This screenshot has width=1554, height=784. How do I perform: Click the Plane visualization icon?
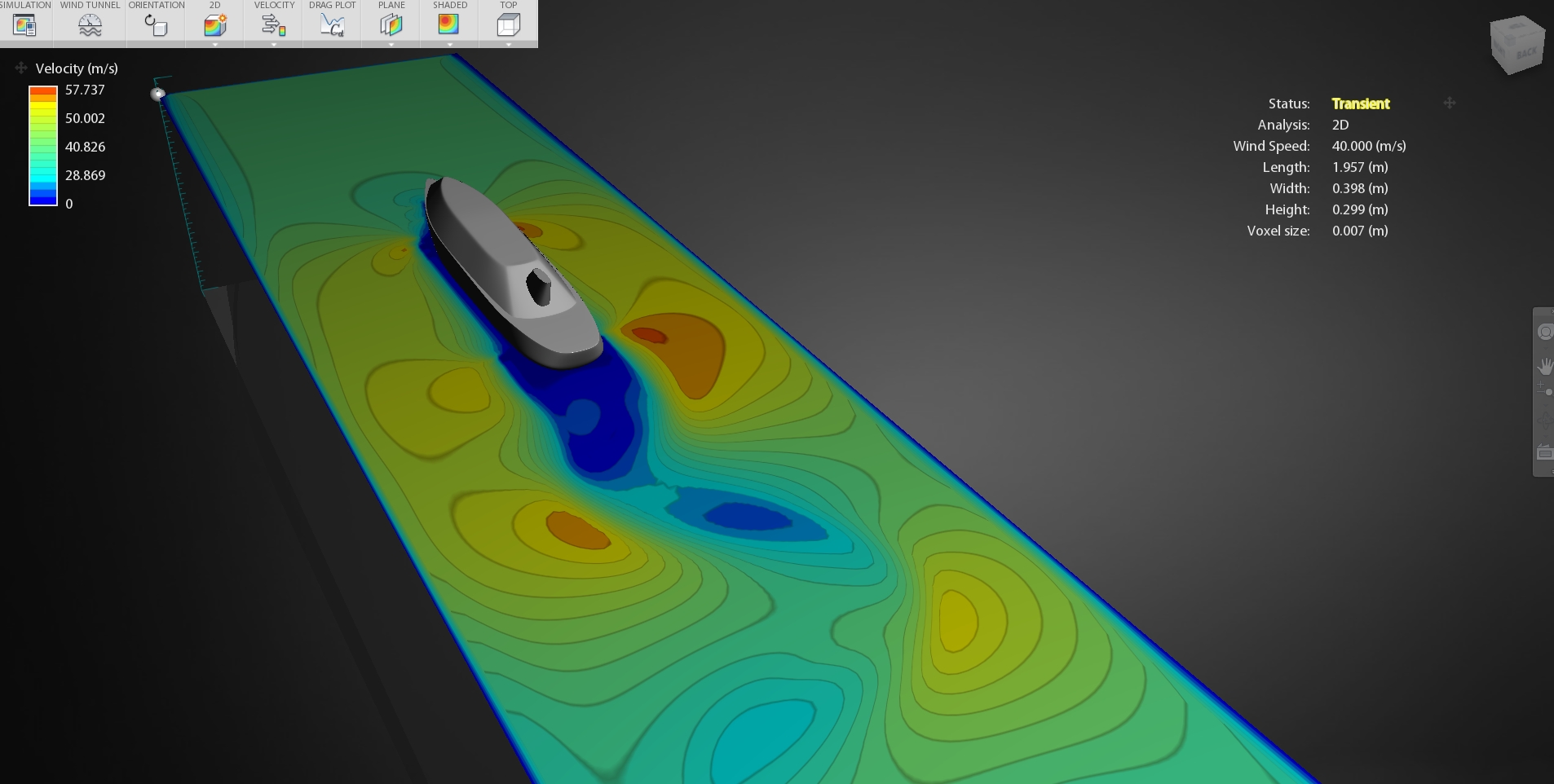(391, 25)
